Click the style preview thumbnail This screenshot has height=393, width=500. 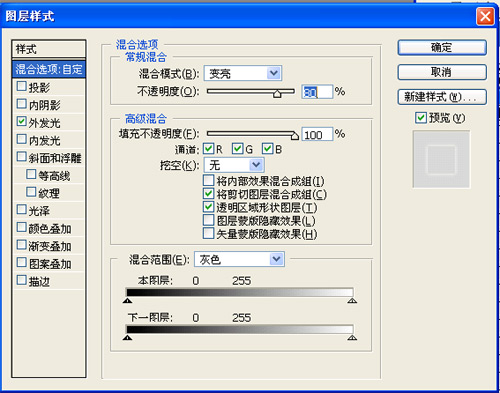tap(441, 159)
